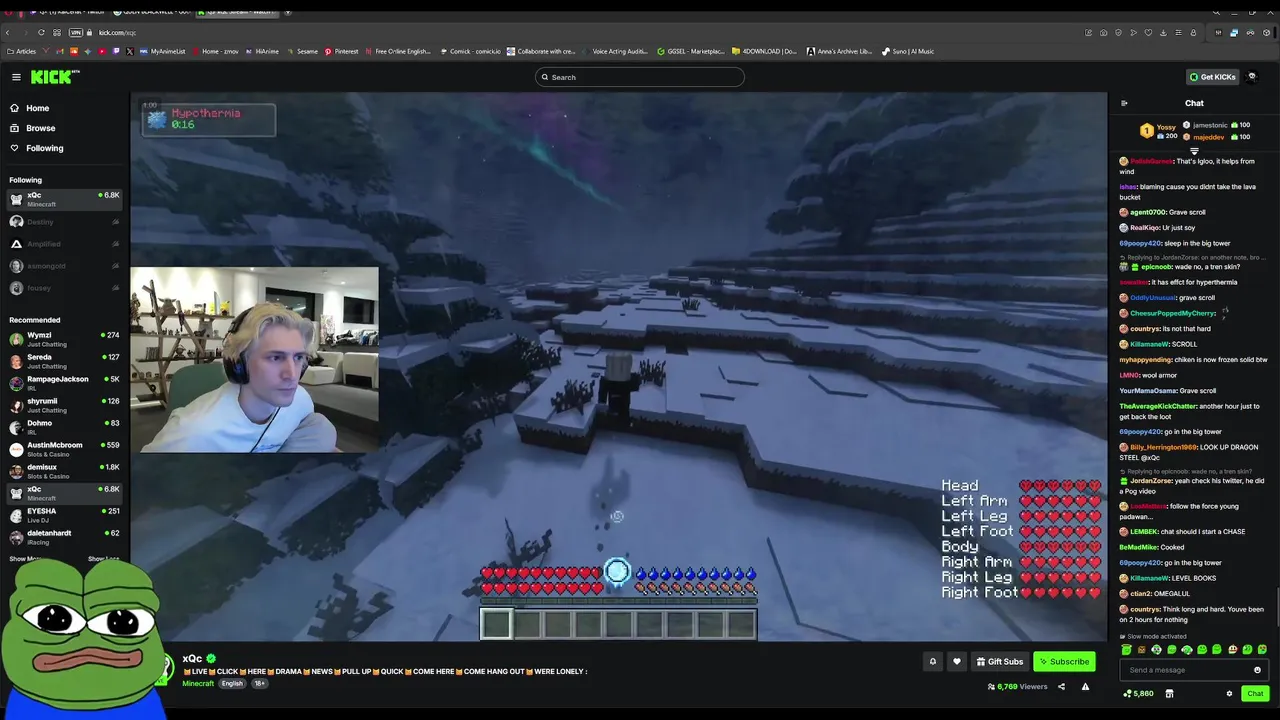
Task: Click the icon right of Get KICKs
Action: point(1251,77)
